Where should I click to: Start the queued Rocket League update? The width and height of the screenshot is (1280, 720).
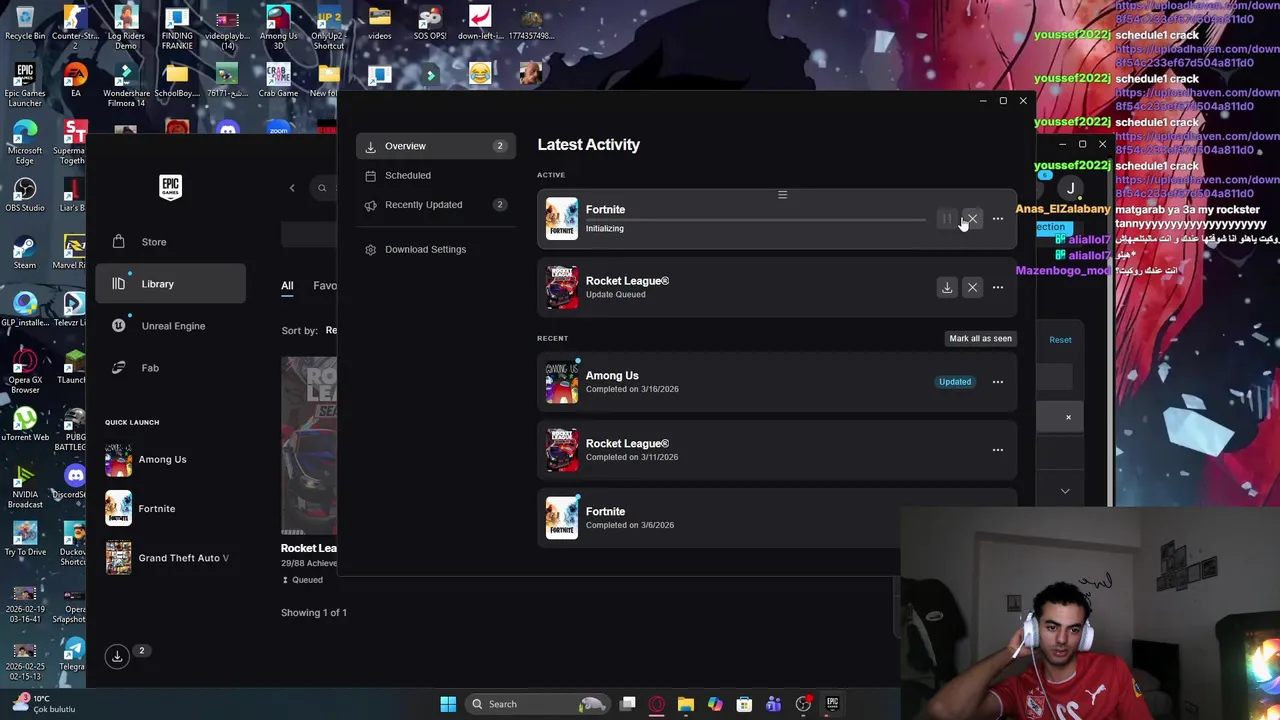(947, 287)
